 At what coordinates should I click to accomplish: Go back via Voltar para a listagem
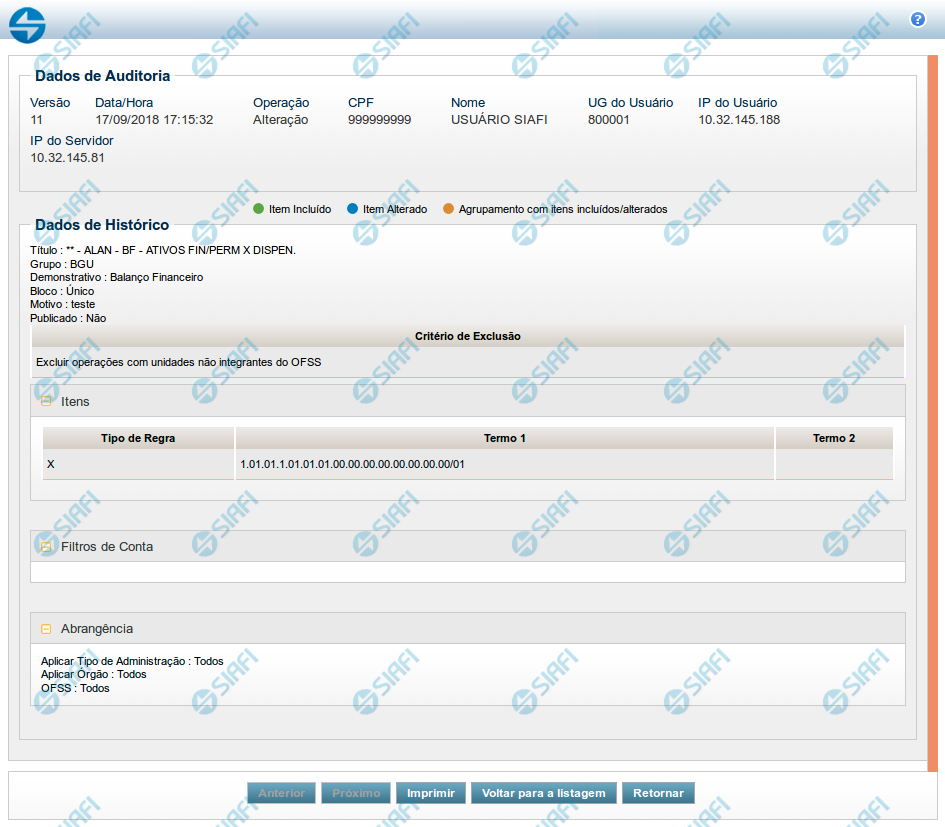pos(543,793)
